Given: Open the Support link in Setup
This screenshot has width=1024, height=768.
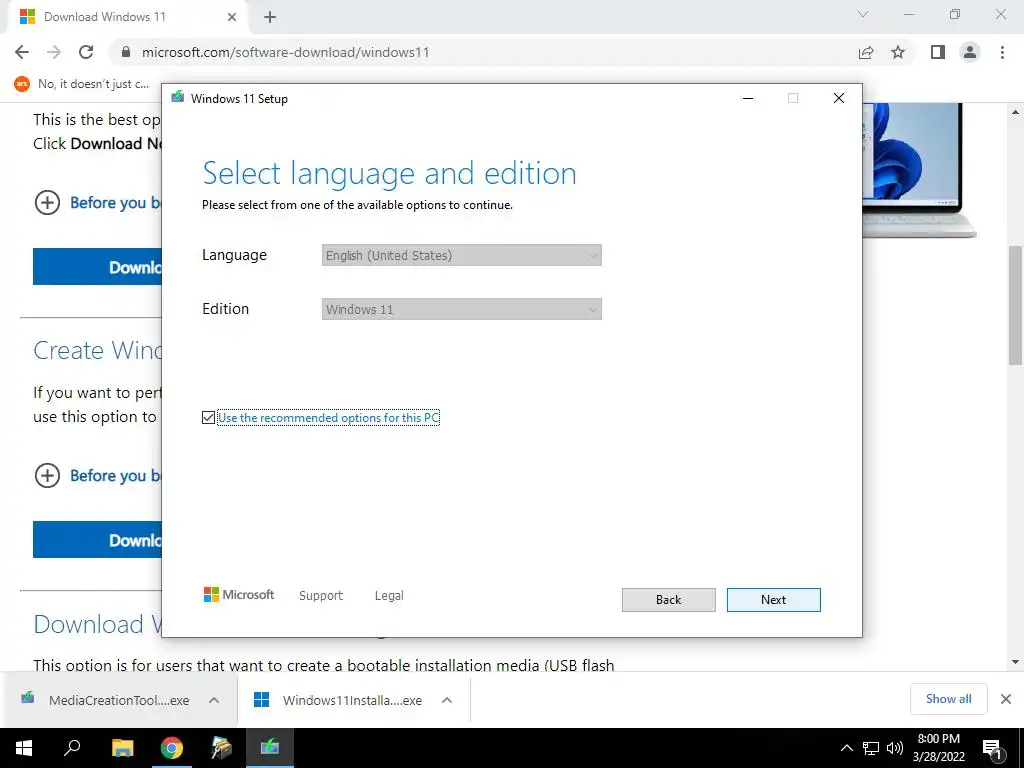Looking at the screenshot, I should click(321, 596).
